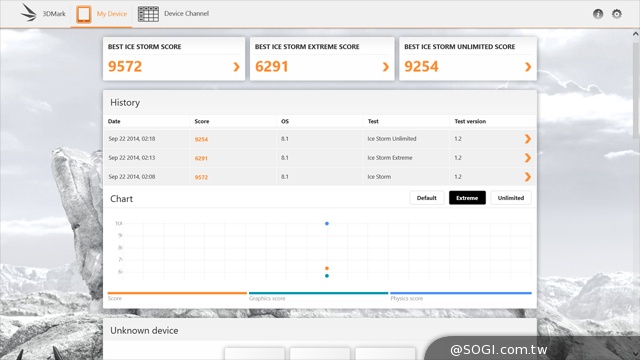
Task: Click the orange score data point in chart
Action: pyautogui.click(x=327, y=268)
